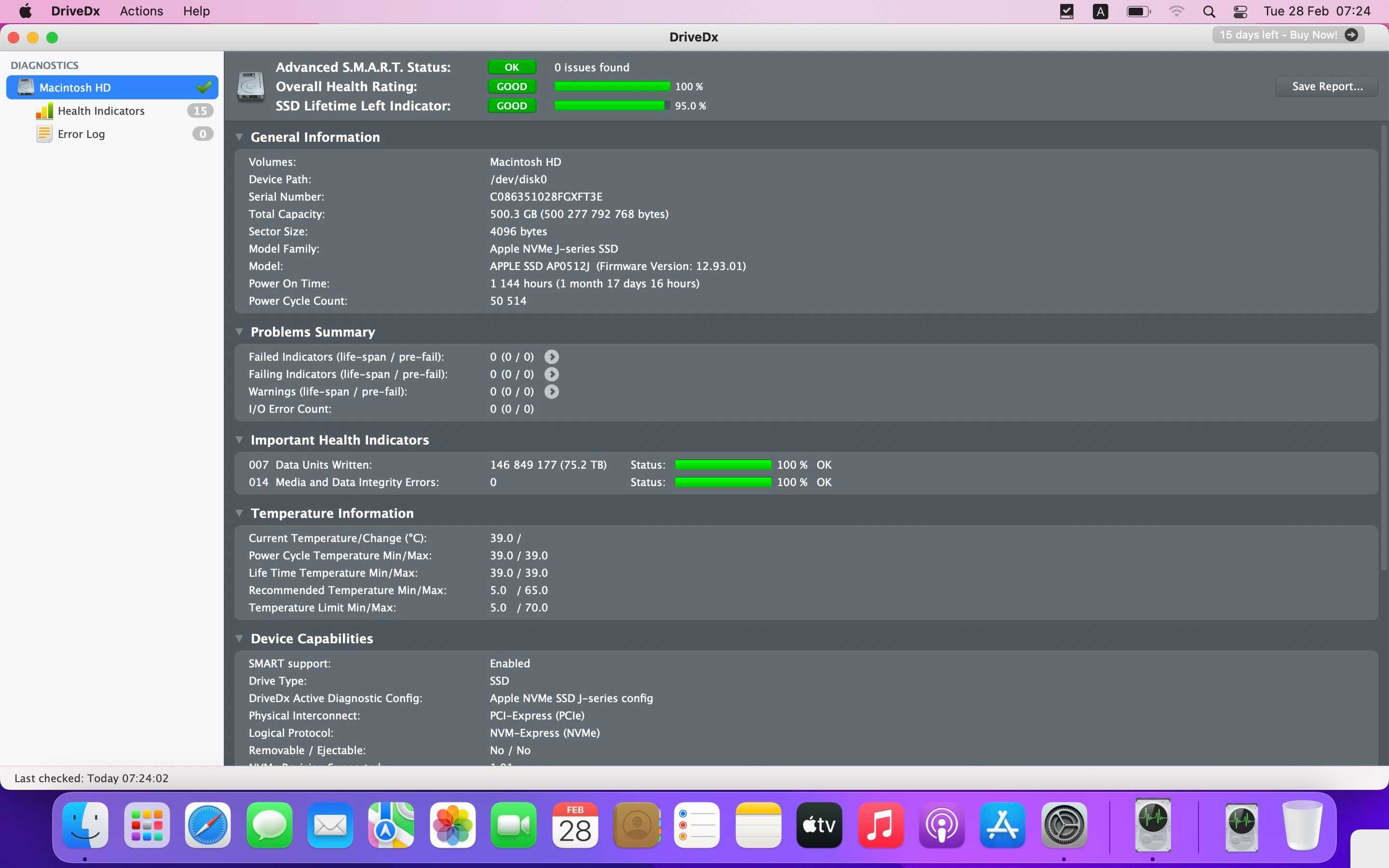1389x868 pixels.
Task: Open System Preferences in Dock
Action: pos(1063,825)
